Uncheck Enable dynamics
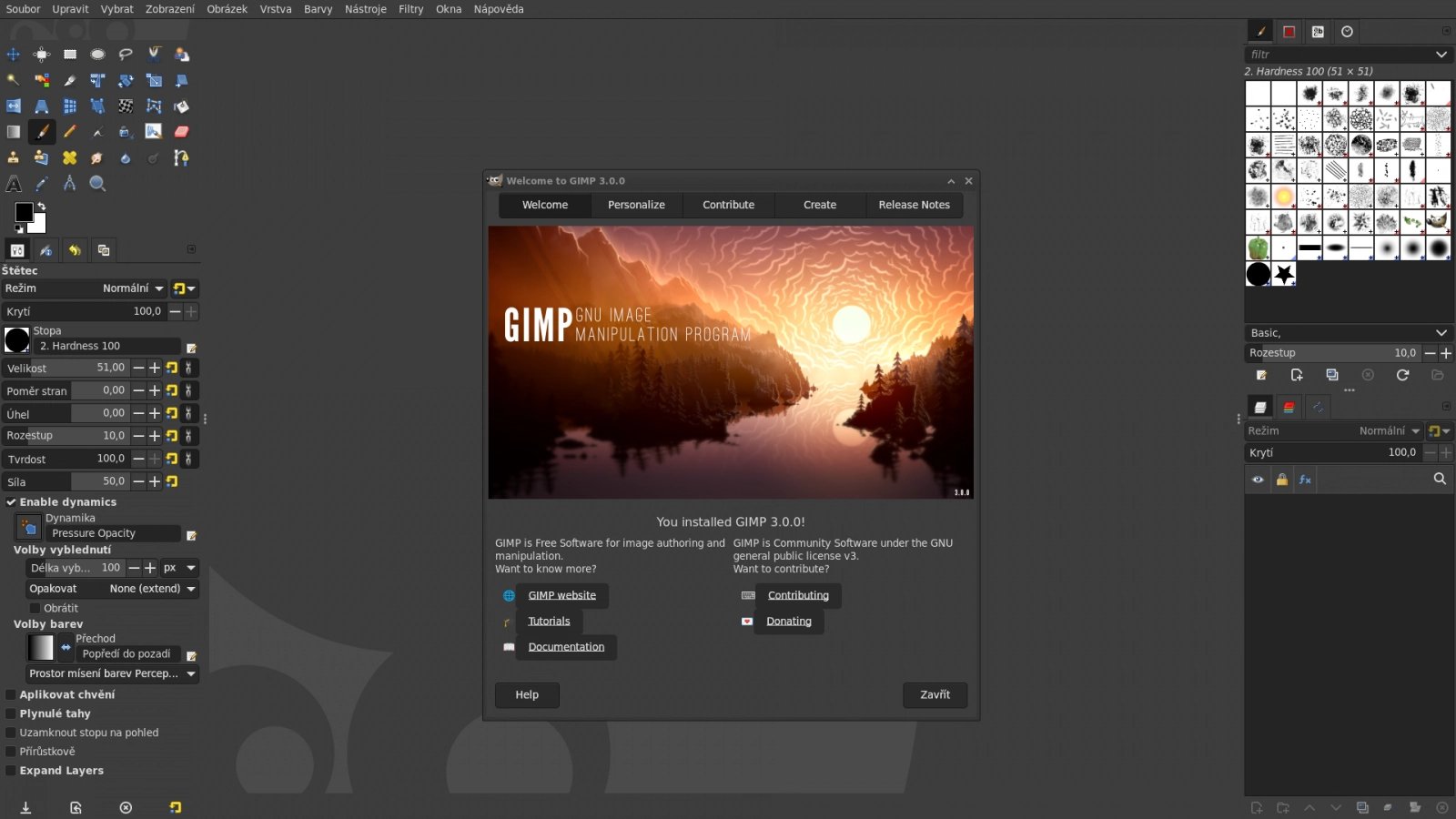The height and width of the screenshot is (819, 1456). 12,502
